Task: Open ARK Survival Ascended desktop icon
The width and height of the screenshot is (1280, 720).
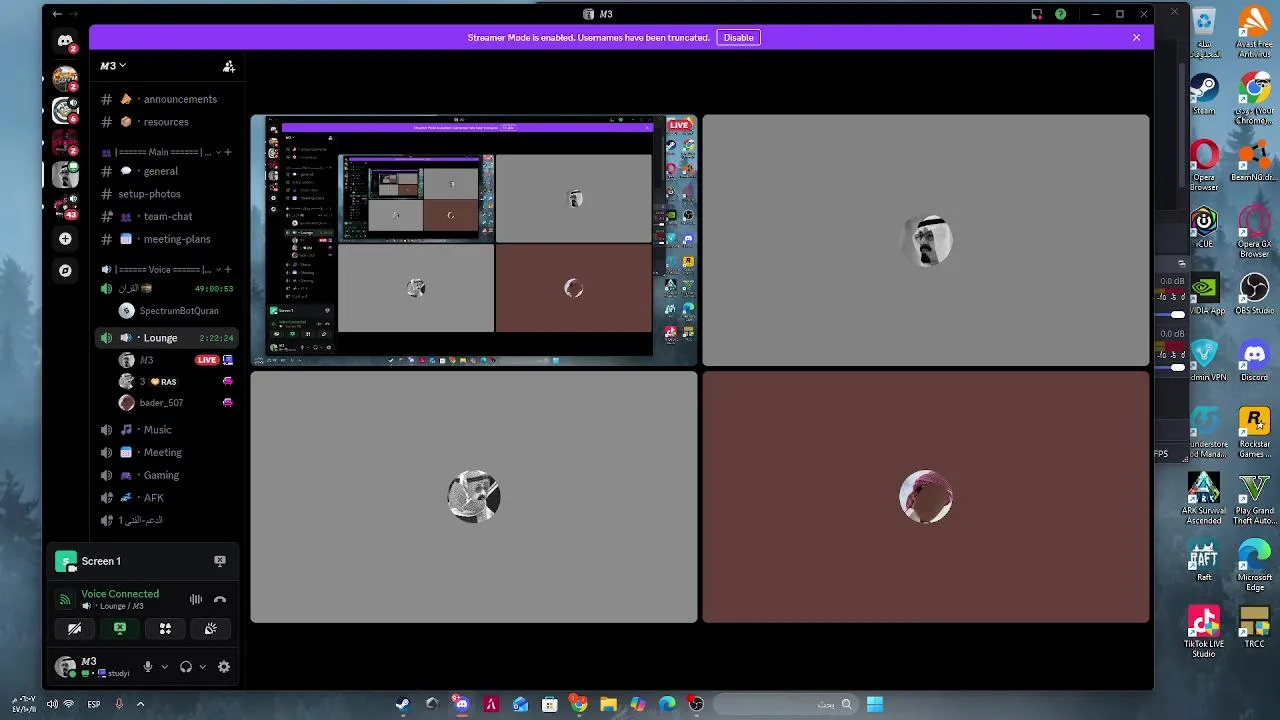Action: pos(1204,499)
